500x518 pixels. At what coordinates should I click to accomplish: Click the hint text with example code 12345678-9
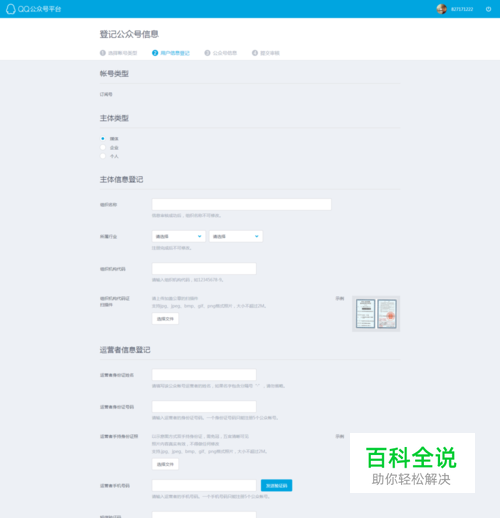[188, 280]
